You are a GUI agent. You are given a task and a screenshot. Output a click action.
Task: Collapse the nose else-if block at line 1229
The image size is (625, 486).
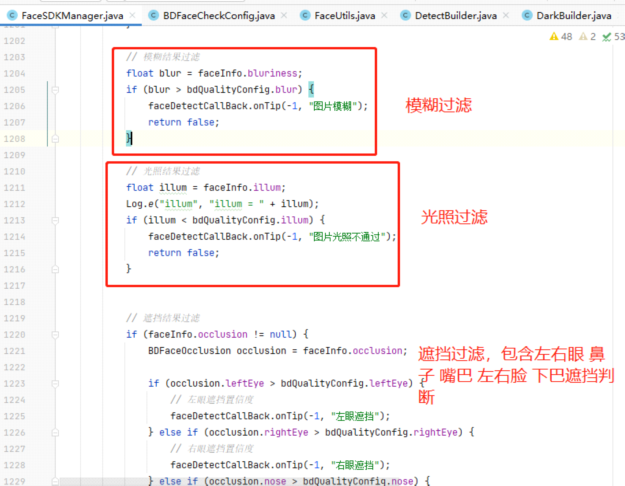click(55, 481)
